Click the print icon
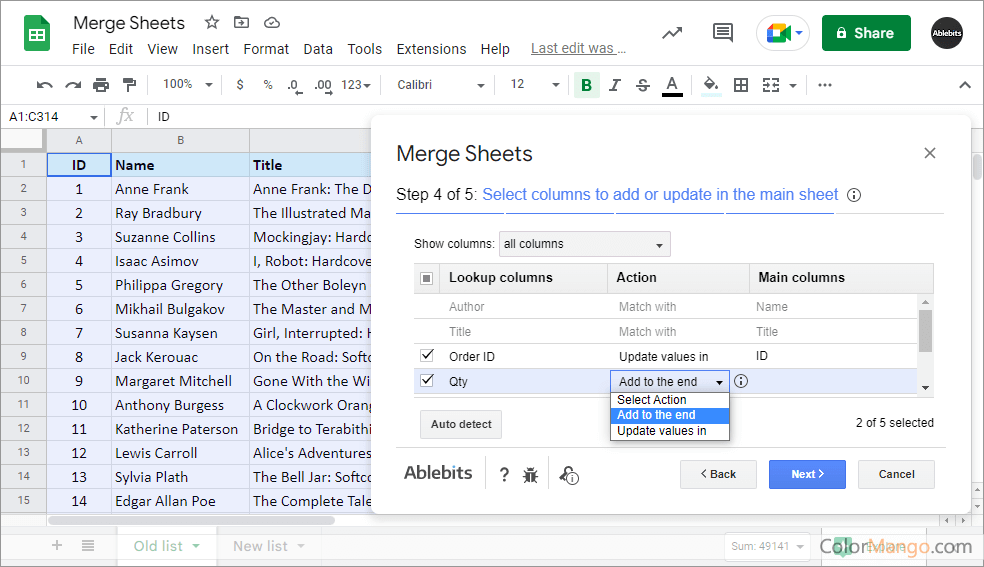Screen dimensions: 984x567 pyautogui.click(x=101, y=85)
